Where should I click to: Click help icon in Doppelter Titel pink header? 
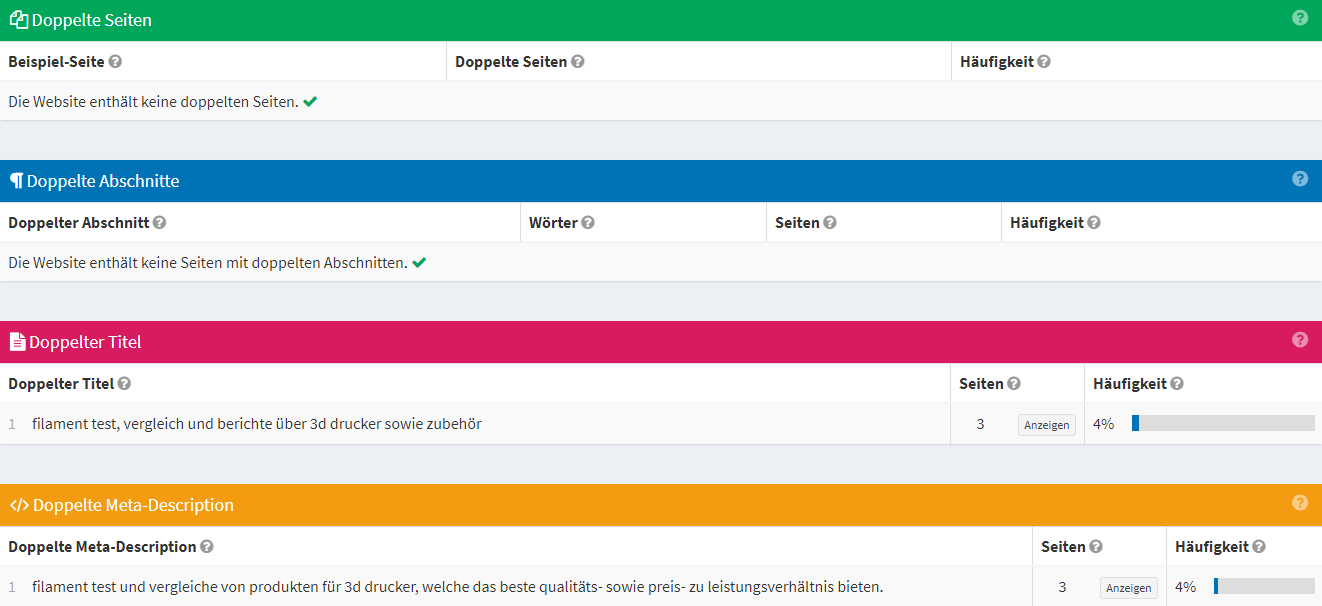click(1299, 340)
